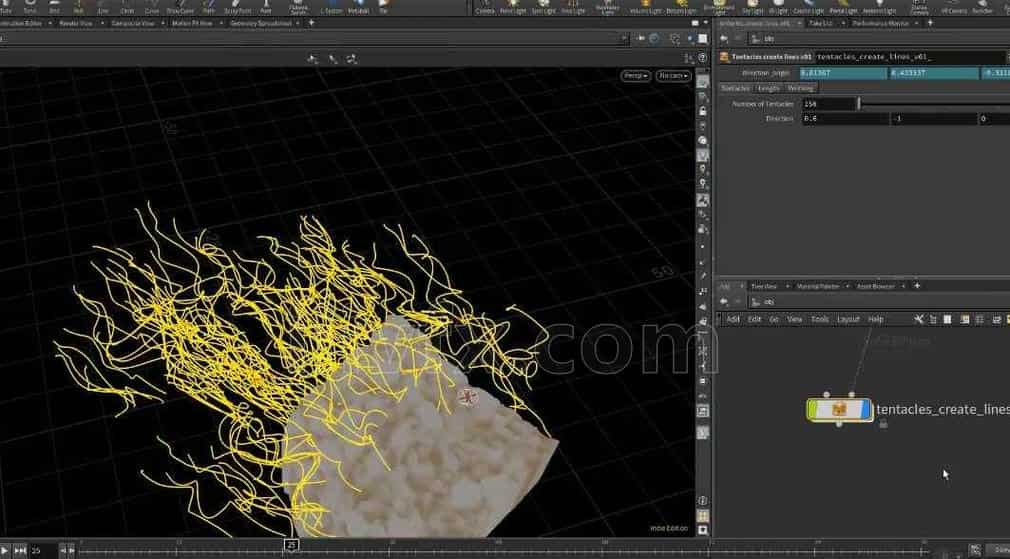Click the play button on the playbar

click(x=4, y=551)
